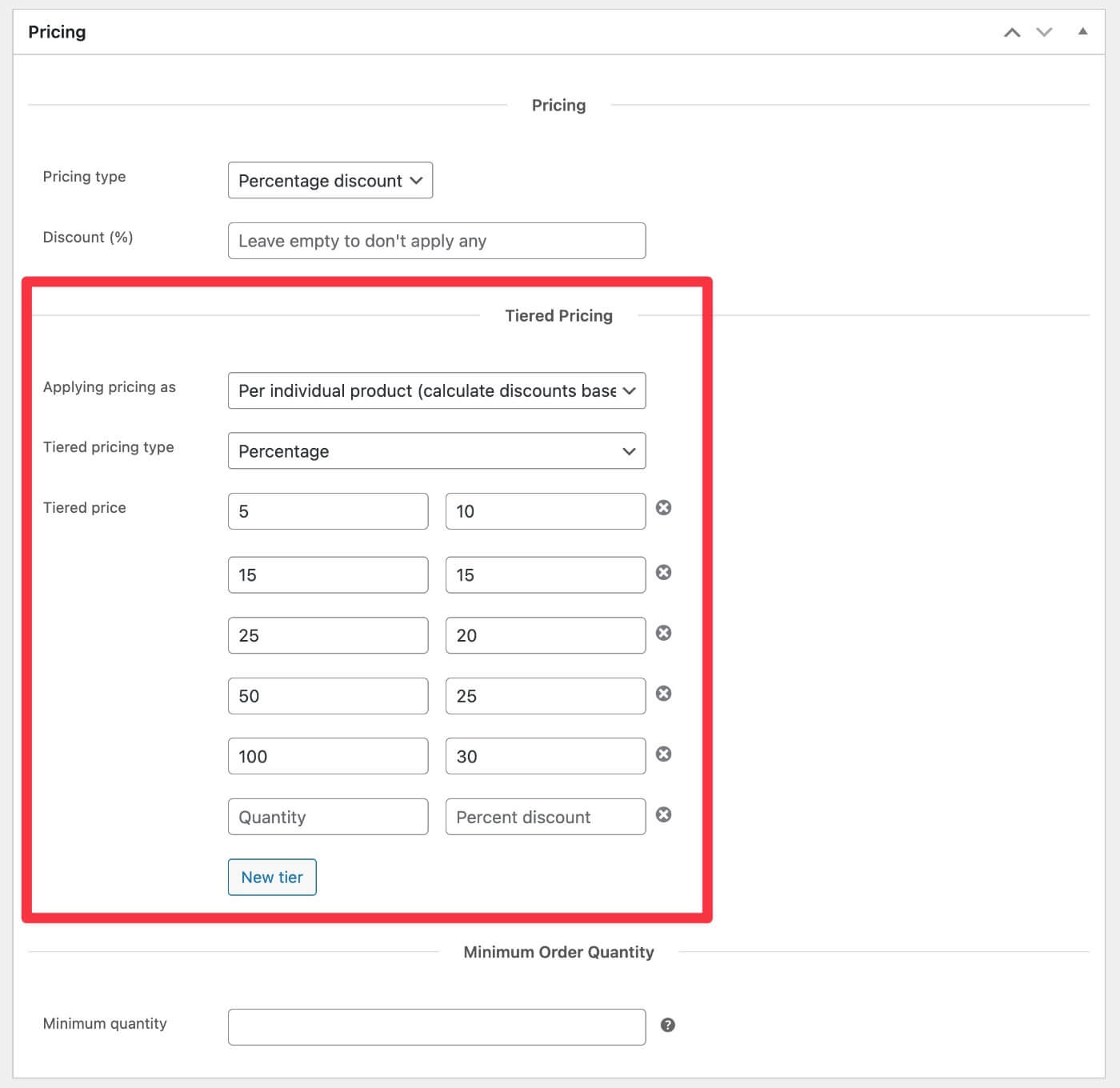
Task: Click the quantity field containing 25 in third tier
Action: [x=328, y=635]
